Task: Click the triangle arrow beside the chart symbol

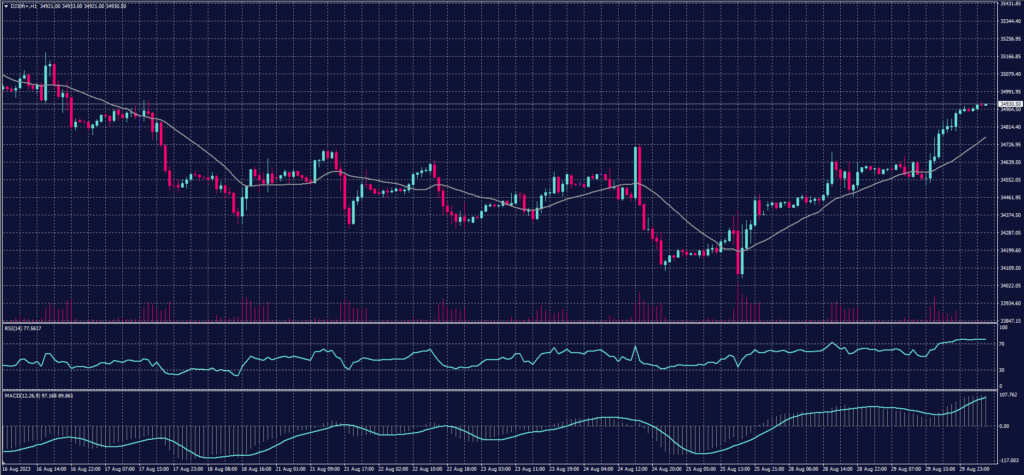Action: click(4, 6)
